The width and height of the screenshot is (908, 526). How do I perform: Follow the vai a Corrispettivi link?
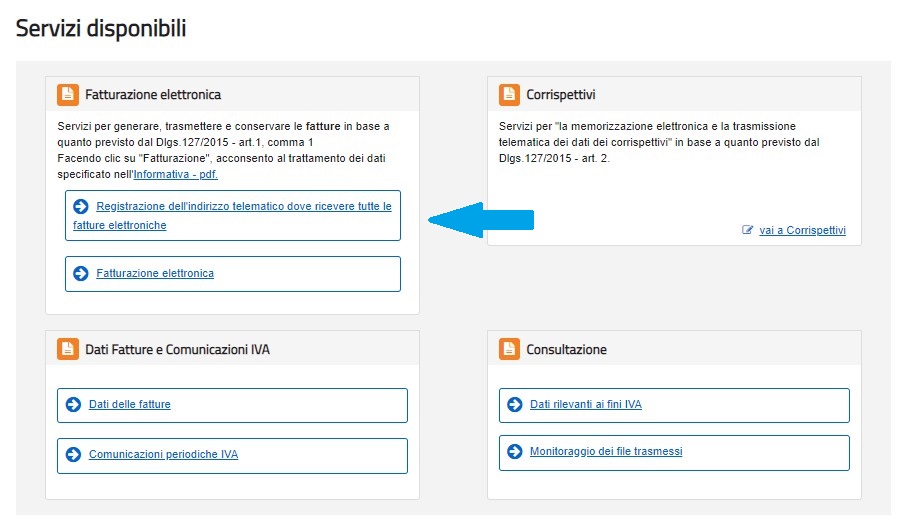[803, 230]
